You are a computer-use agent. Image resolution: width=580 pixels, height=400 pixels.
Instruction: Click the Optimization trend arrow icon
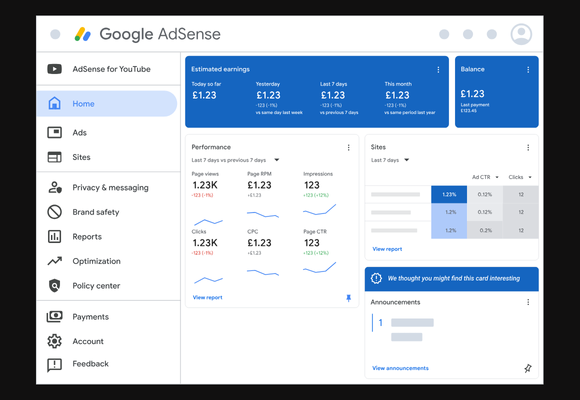coord(54,261)
